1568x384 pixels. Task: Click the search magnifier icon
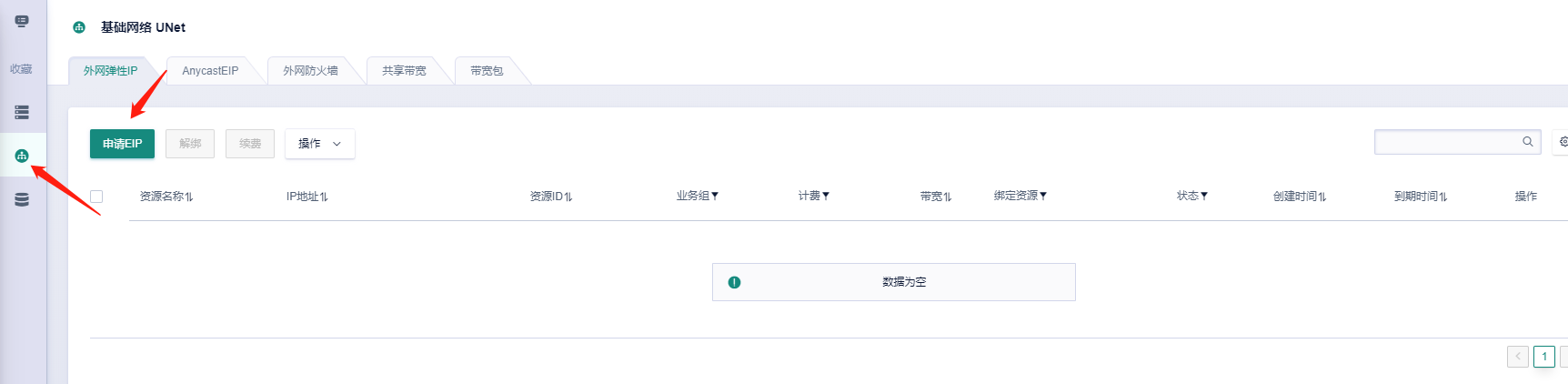[1528, 142]
